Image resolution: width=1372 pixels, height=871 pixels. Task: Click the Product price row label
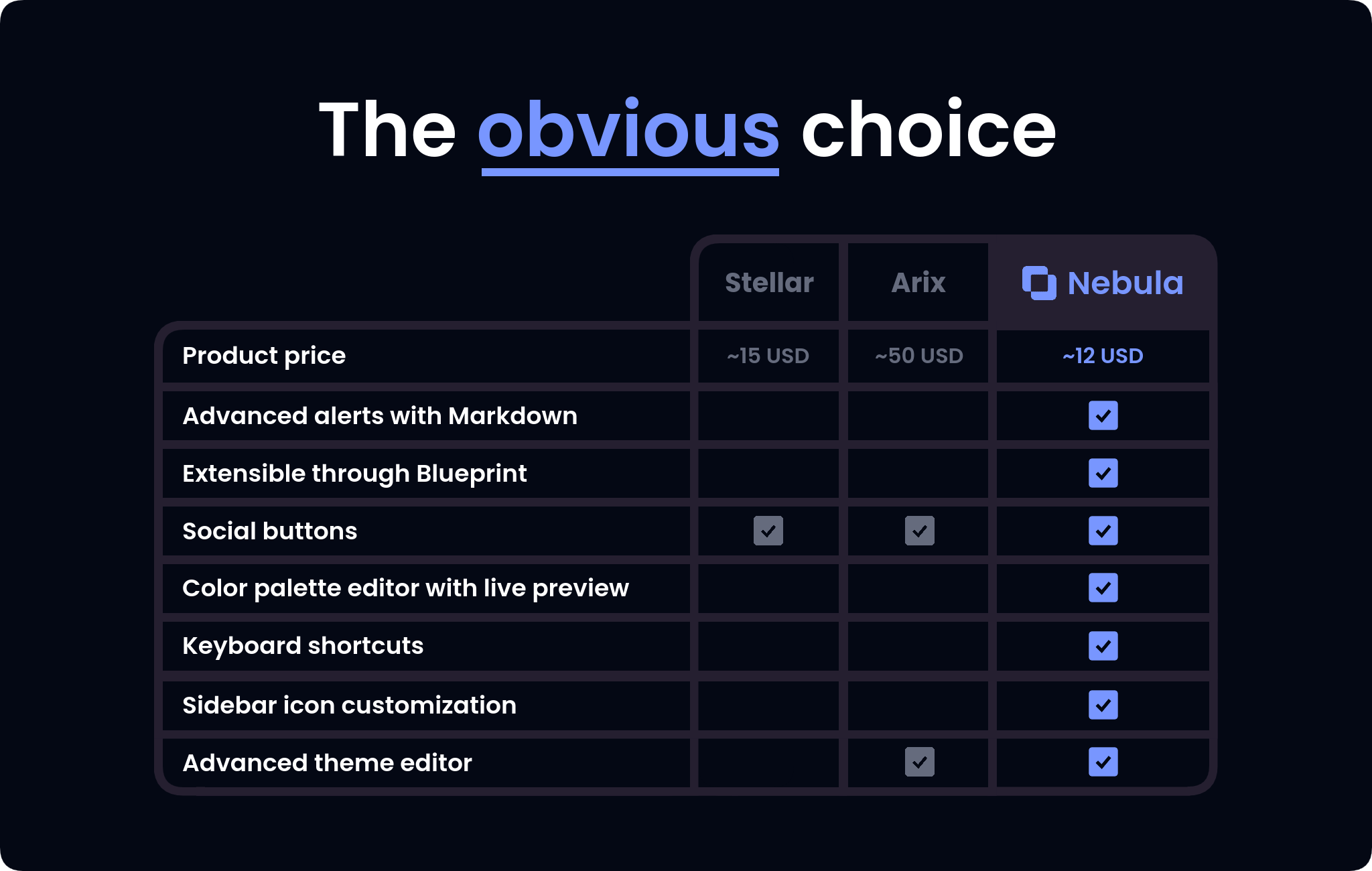pos(264,356)
